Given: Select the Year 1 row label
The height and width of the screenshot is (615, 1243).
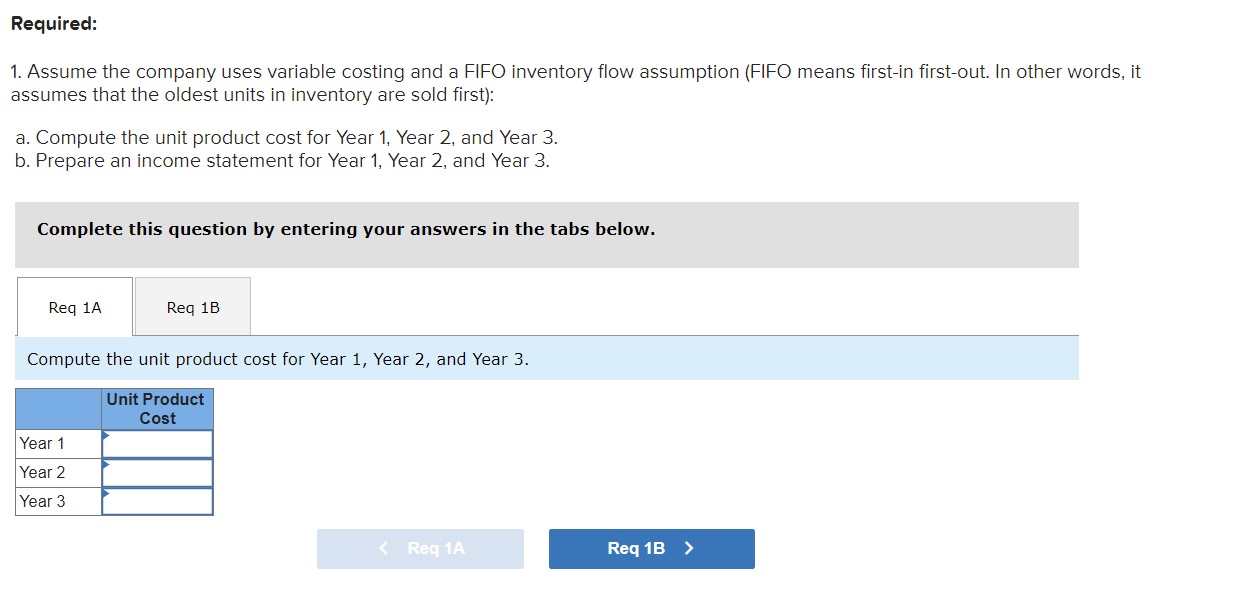Looking at the screenshot, I should [x=40, y=442].
